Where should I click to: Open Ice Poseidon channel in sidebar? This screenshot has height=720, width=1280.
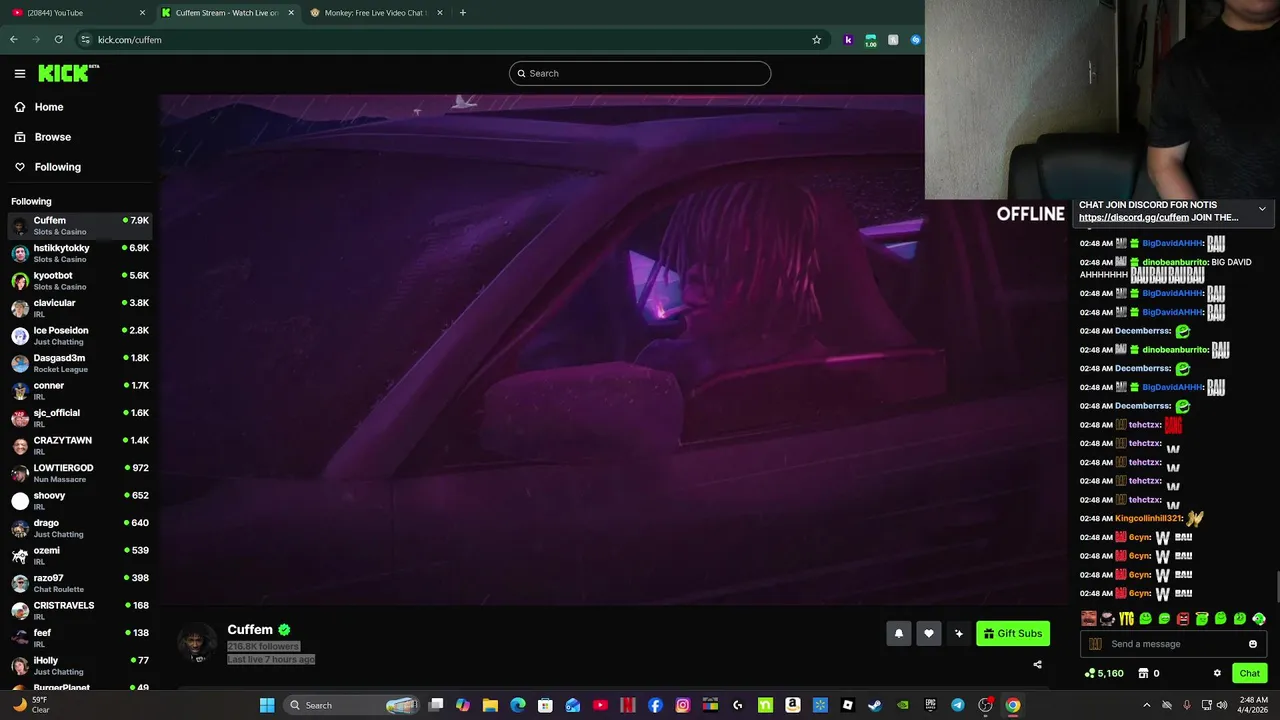(80, 335)
